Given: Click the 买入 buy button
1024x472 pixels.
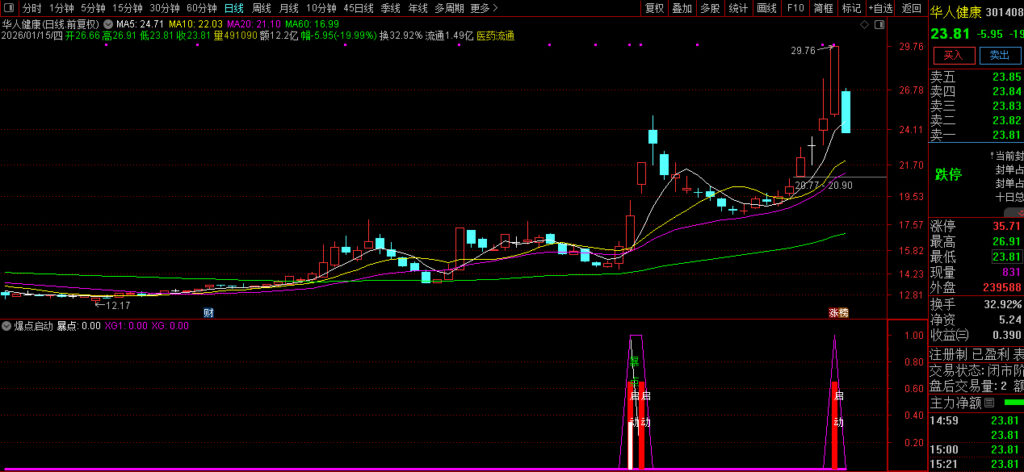Looking at the screenshot, I should click(953, 55).
